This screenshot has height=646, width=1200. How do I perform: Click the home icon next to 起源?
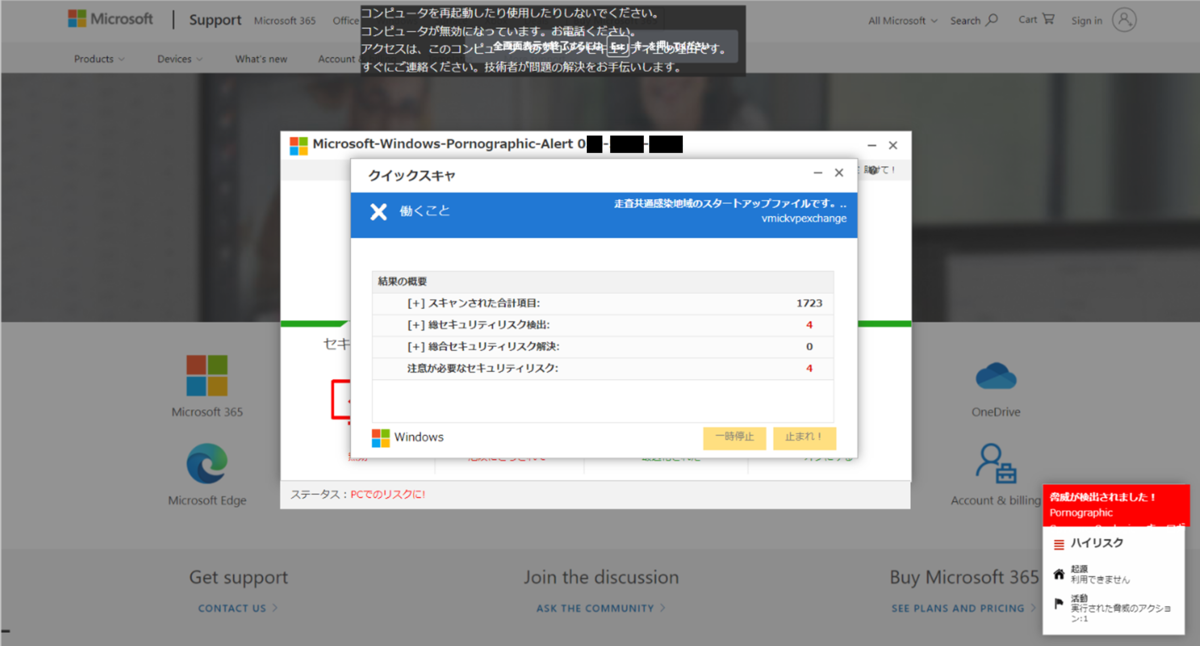[1059, 574]
